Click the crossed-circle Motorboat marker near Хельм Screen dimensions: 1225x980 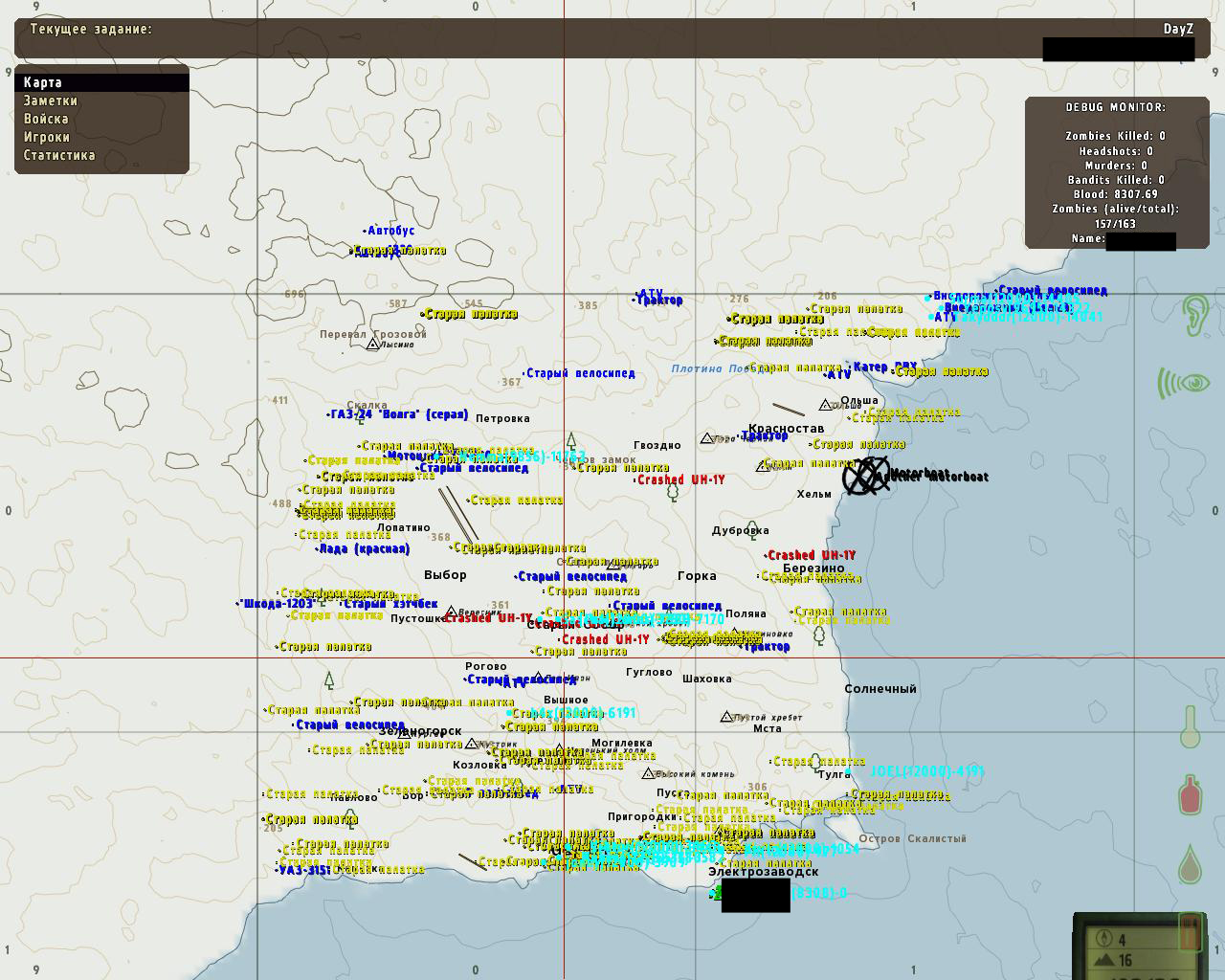click(865, 476)
